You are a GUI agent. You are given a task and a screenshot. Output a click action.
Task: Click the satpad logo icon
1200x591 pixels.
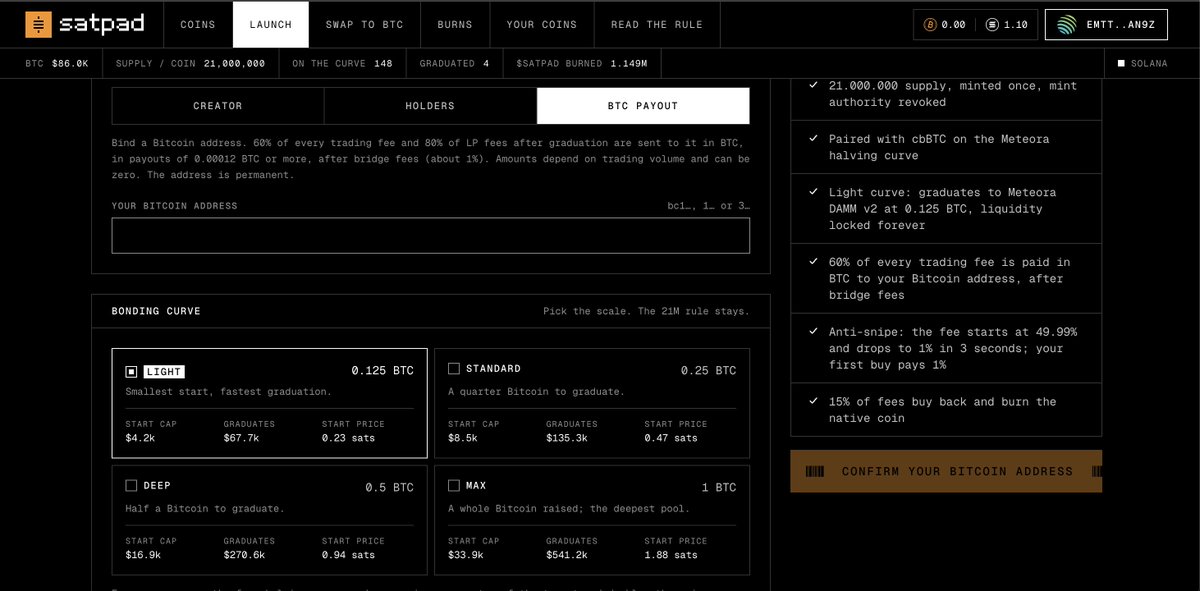click(39, 24)
